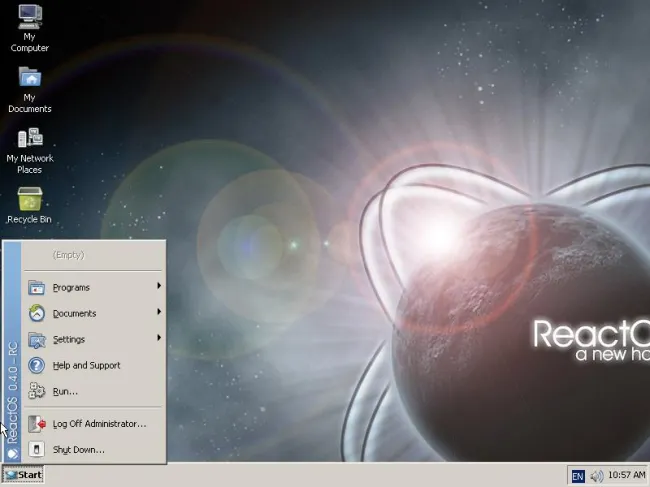Click the EN keyboard language indicator

tap(577, 476)
